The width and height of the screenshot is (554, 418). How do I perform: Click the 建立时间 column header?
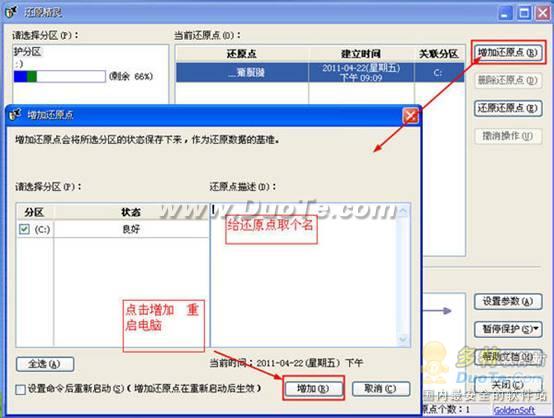[361, 54]
